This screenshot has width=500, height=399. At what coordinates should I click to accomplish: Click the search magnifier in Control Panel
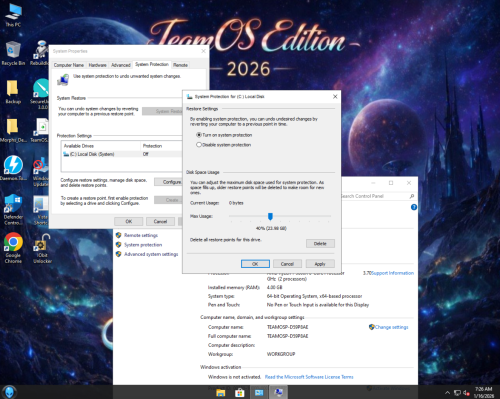(x=412, y=196)
